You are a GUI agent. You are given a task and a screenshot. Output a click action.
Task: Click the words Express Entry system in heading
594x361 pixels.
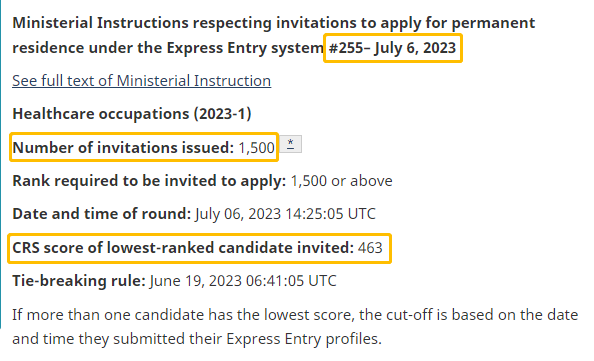245,48
